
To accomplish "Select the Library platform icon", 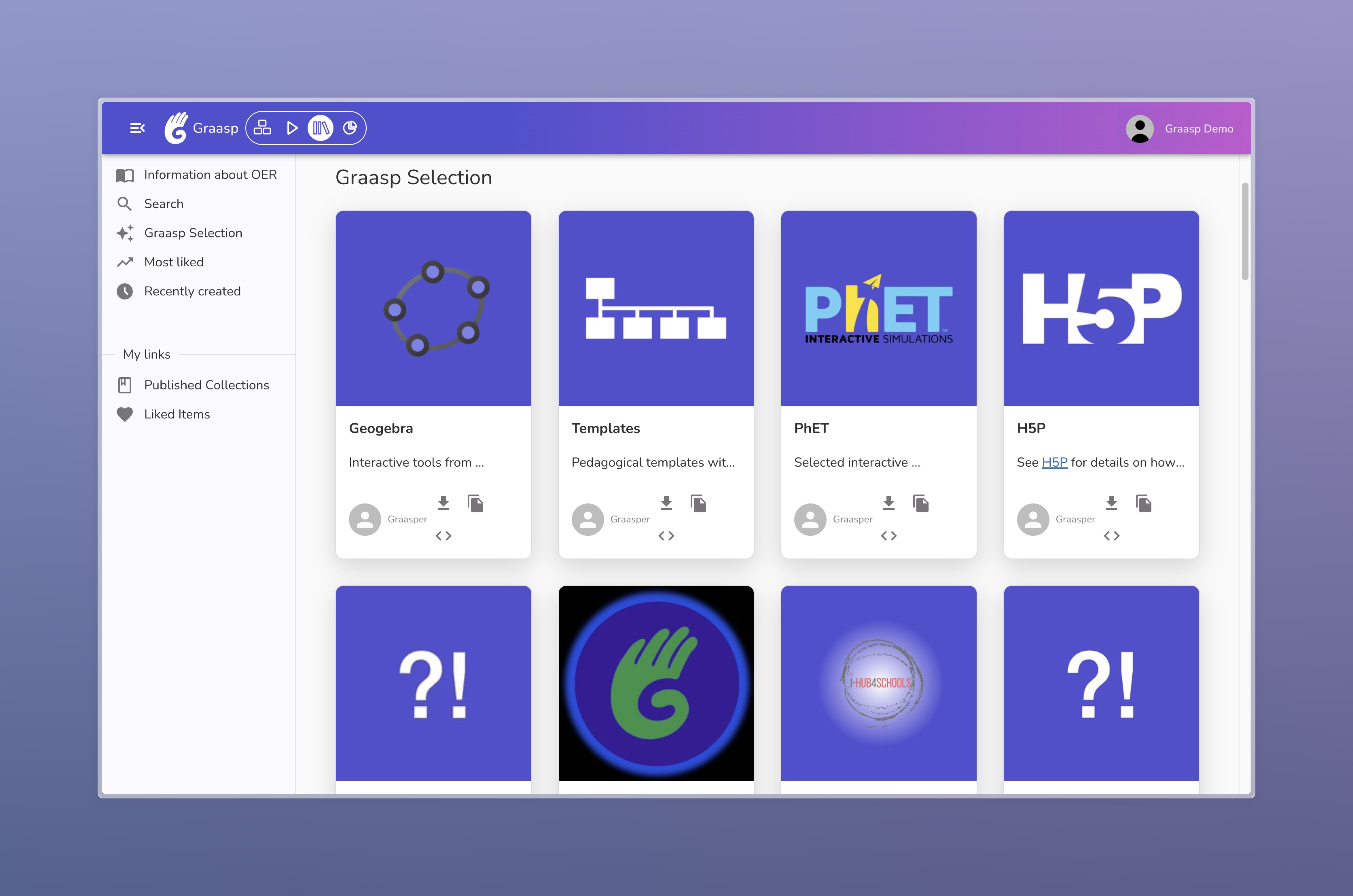I will tap(320, 128).
